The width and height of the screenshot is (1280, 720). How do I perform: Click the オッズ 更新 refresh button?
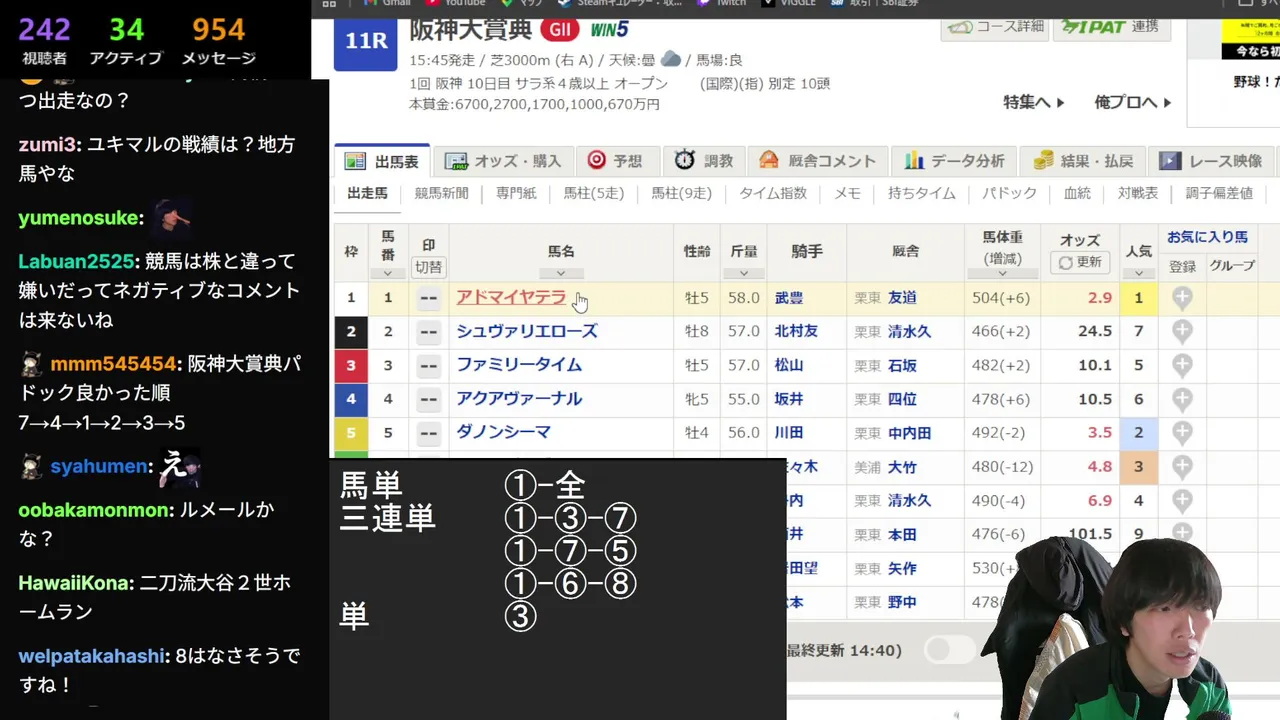click(1080, 262)
